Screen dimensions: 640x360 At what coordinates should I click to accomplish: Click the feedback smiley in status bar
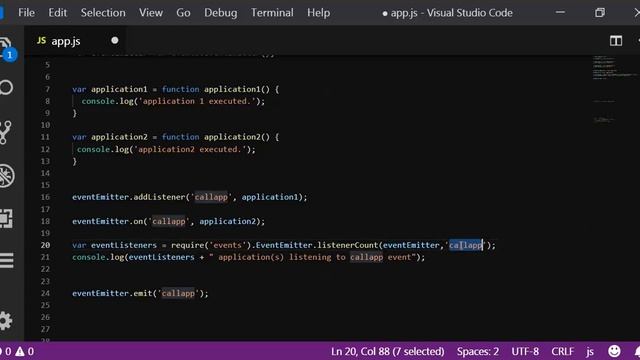[x=614, y=351]
